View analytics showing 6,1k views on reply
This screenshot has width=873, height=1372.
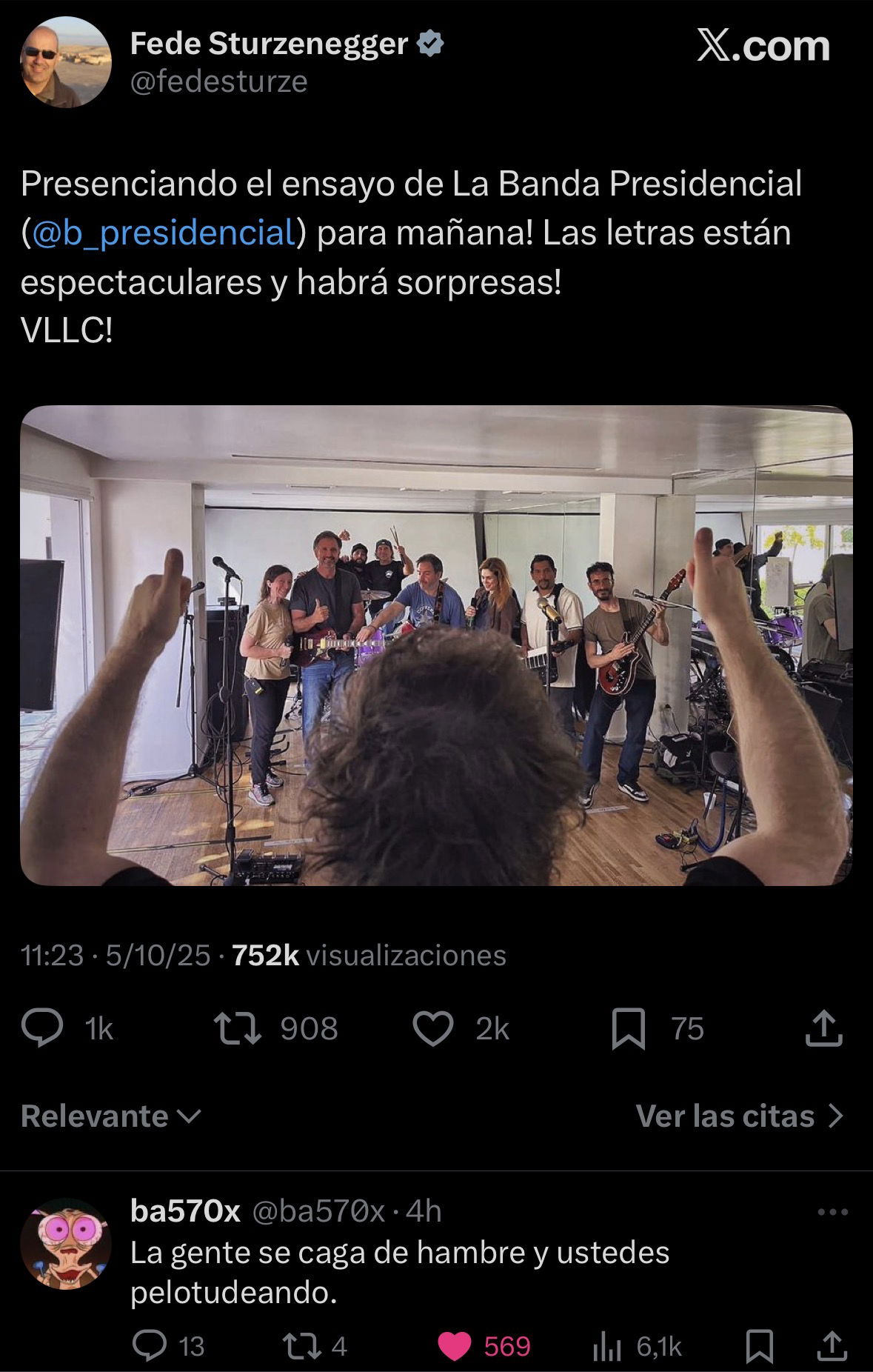click(x=607, y=1347)
